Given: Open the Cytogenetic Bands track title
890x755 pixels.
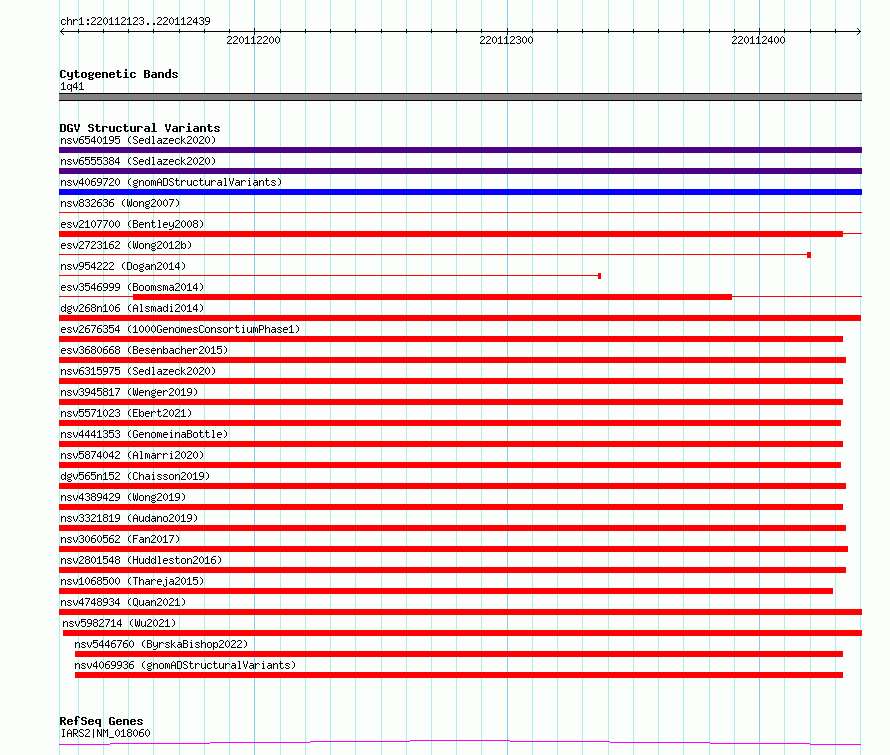Looking at the screenshot, I should (119, 74).
